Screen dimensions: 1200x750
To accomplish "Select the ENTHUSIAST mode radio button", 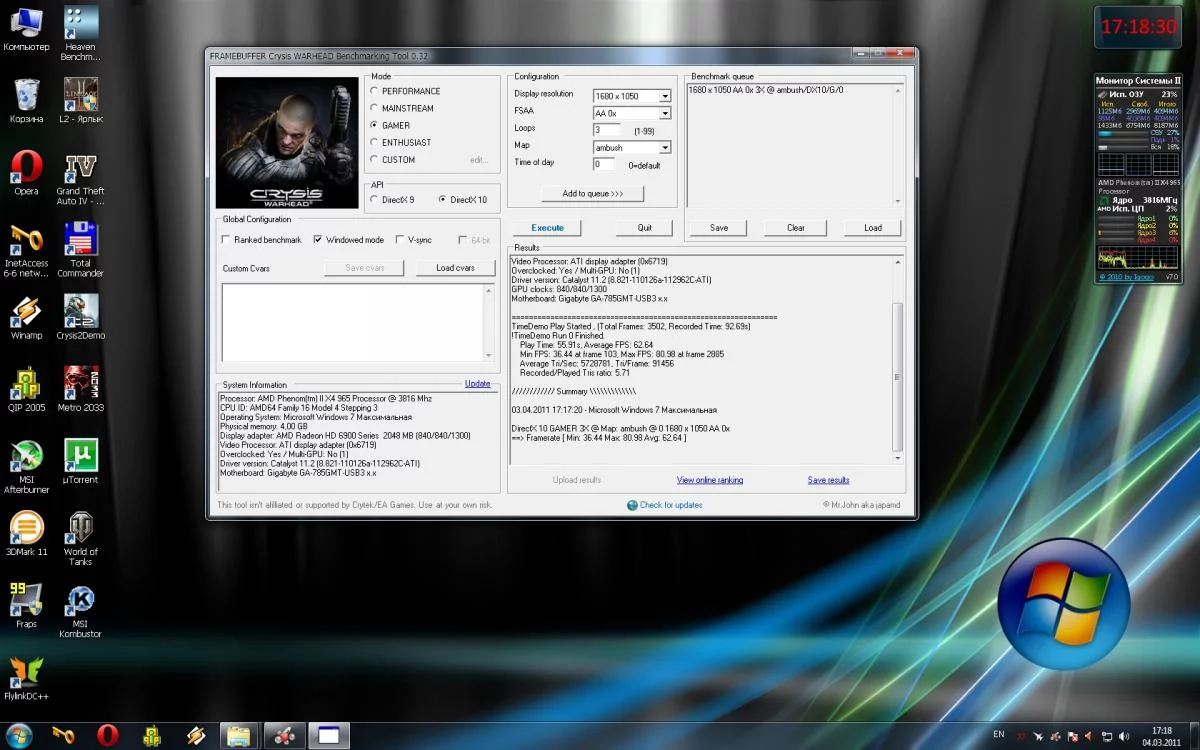I will pos(375,142).
